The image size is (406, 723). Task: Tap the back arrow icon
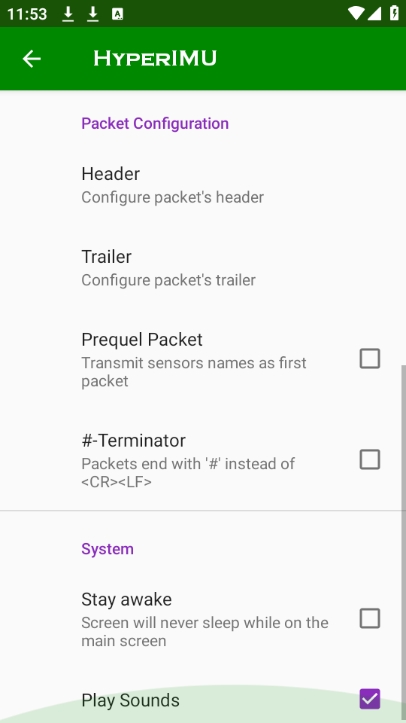(x=32, y=59)
